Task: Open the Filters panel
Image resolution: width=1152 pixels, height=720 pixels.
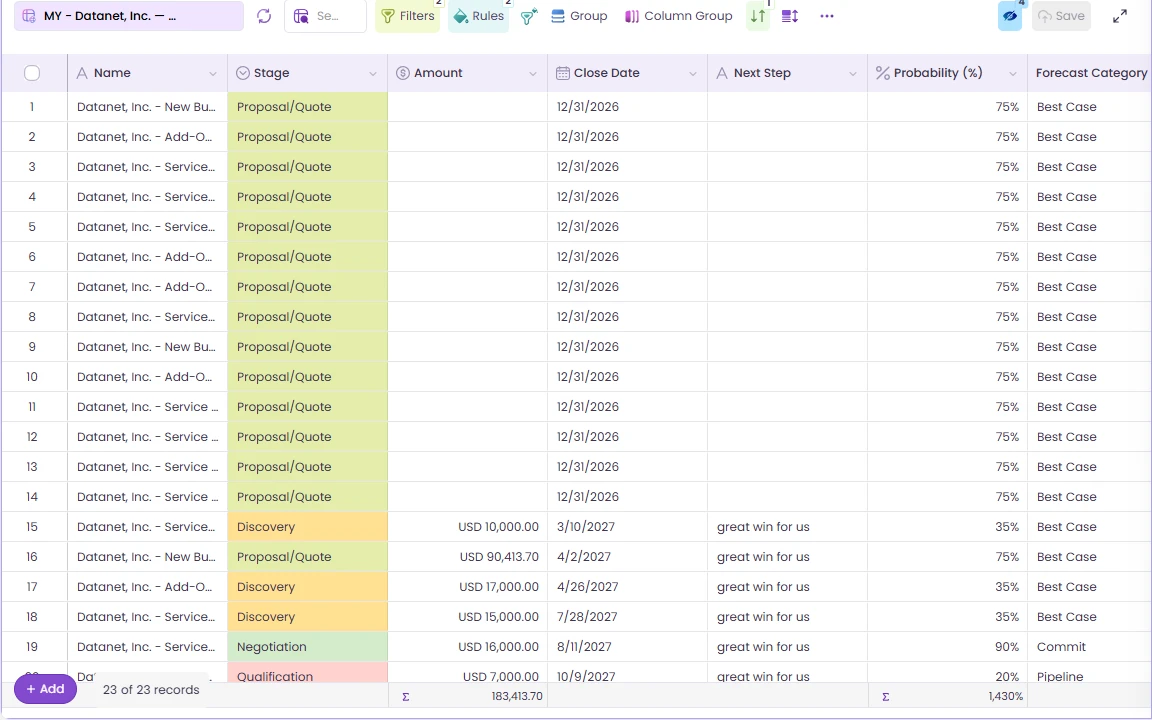Action: 408,16
